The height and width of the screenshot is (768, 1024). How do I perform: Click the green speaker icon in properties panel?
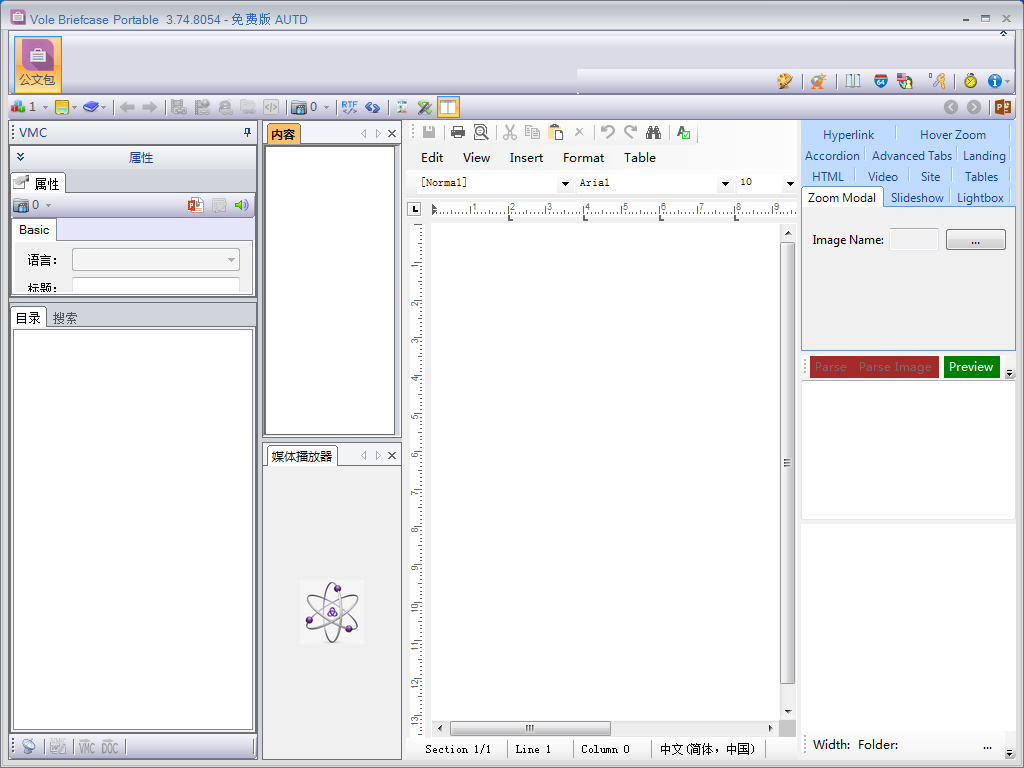pyautogui.click(x=242, y=205)
